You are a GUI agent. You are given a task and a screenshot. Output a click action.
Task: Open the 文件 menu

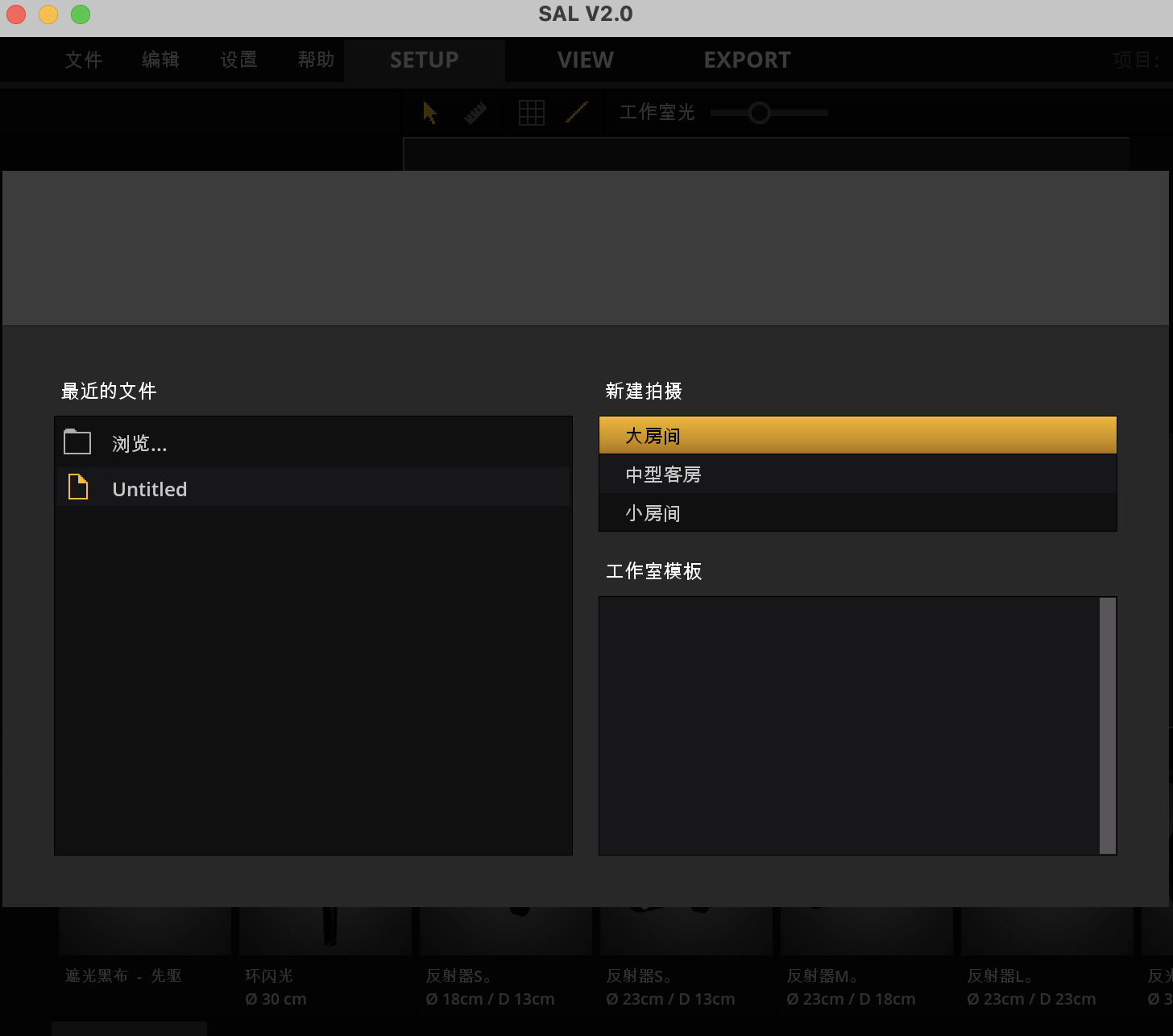tap(84, 60)
